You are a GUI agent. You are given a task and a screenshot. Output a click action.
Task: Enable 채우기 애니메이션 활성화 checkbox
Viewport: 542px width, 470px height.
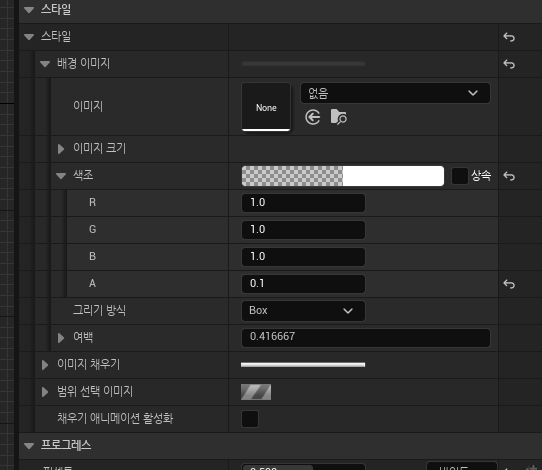(250, 419)
